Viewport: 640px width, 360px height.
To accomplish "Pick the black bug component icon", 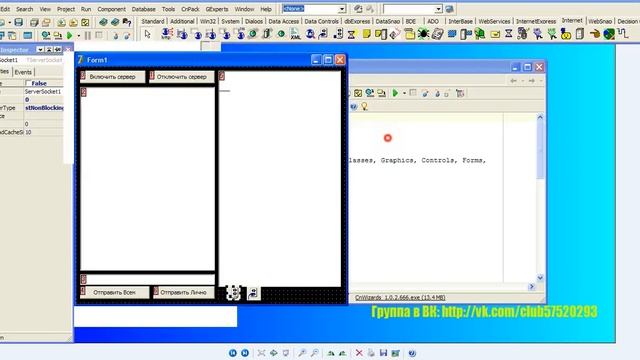I will 423,34.
